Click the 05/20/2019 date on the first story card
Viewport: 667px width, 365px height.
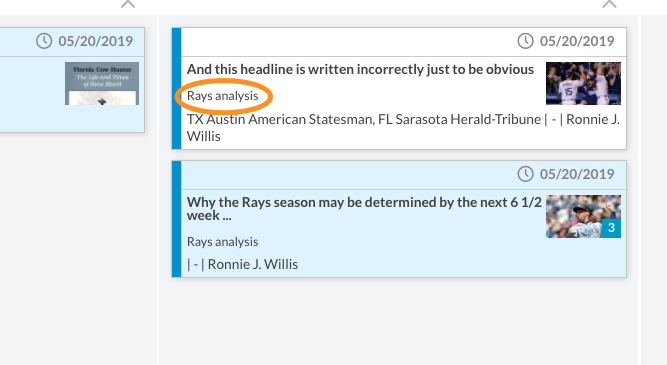pyautogui.click(x=577, y=41)
